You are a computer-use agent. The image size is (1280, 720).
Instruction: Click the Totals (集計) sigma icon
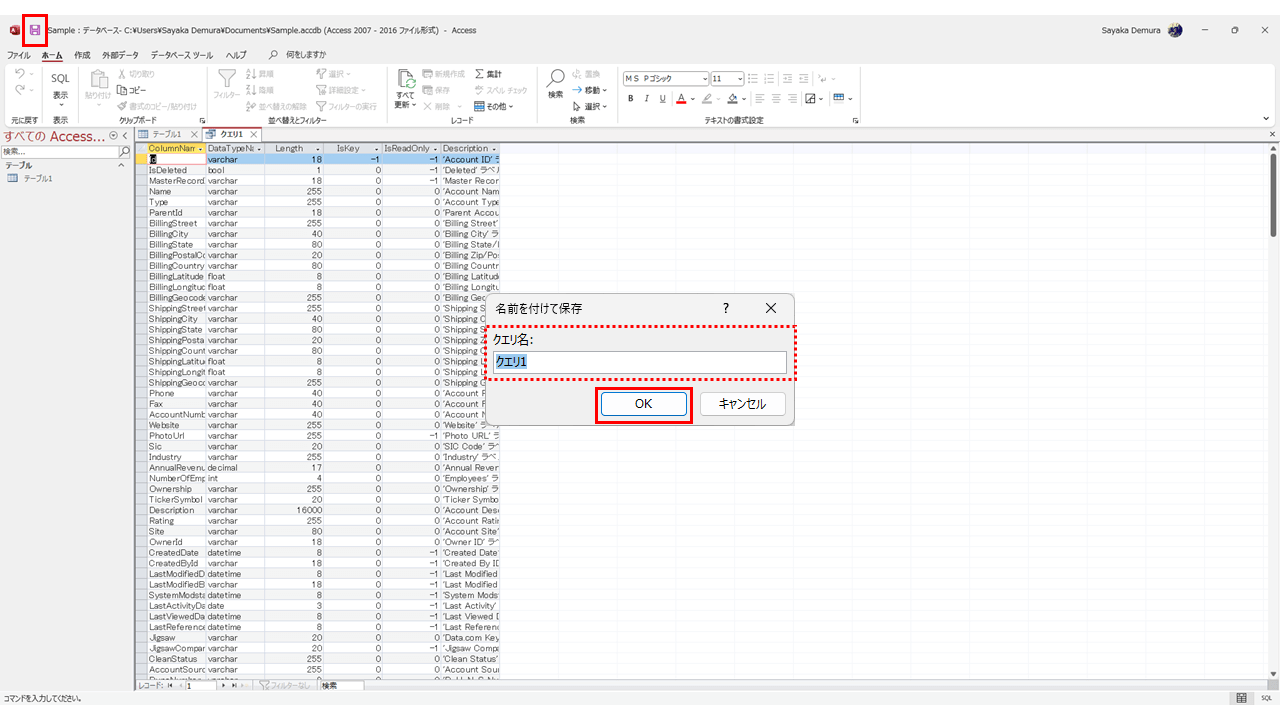coord(480,74)
